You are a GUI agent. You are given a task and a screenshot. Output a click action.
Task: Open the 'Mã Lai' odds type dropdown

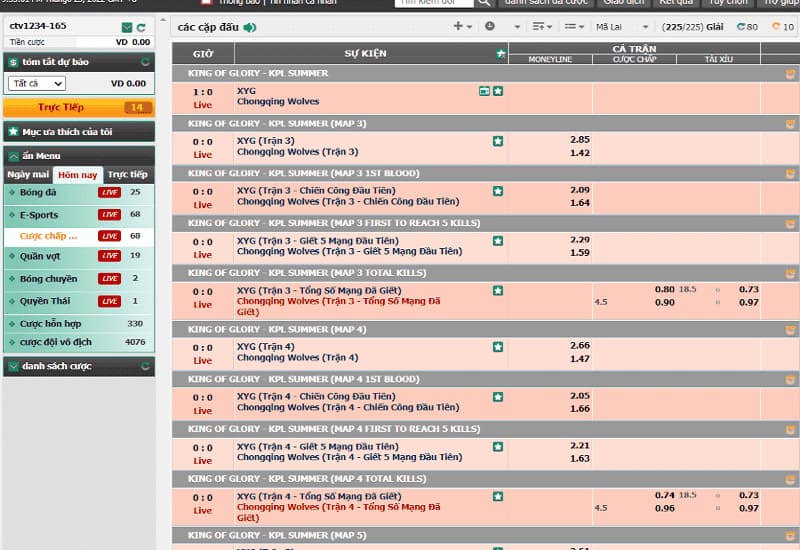[621, 27]
